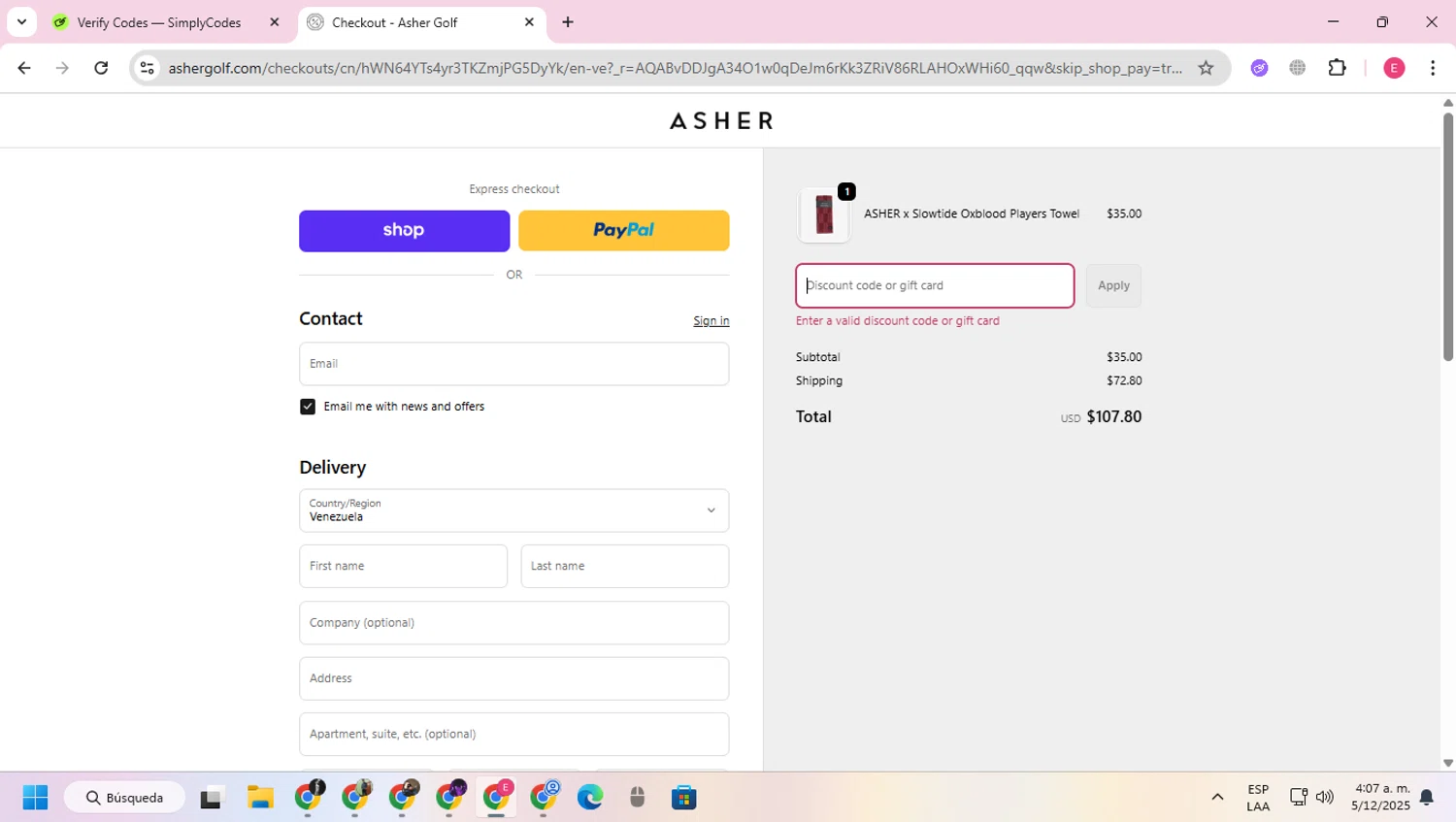Open the Búsqueda taskbar search box

point(124,798)
